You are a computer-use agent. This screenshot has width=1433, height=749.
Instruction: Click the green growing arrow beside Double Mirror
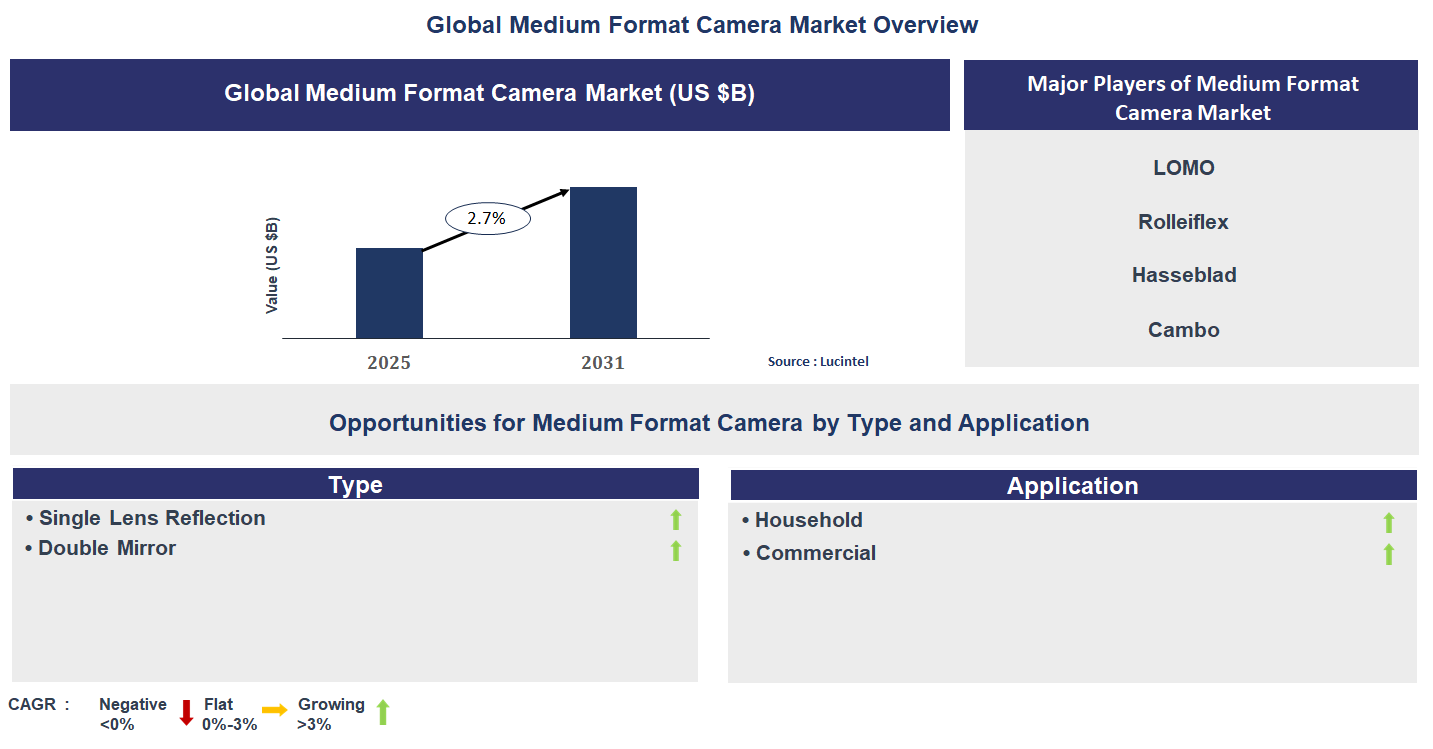click(677, 548)
